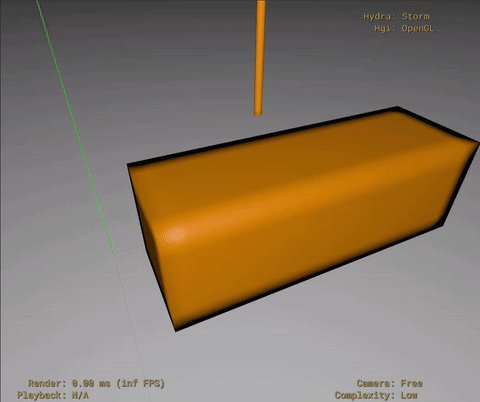Screen dimensions: 480x402
Task: Click the 'Playback: N/A' status text
Action: click(x=53, y=396)
